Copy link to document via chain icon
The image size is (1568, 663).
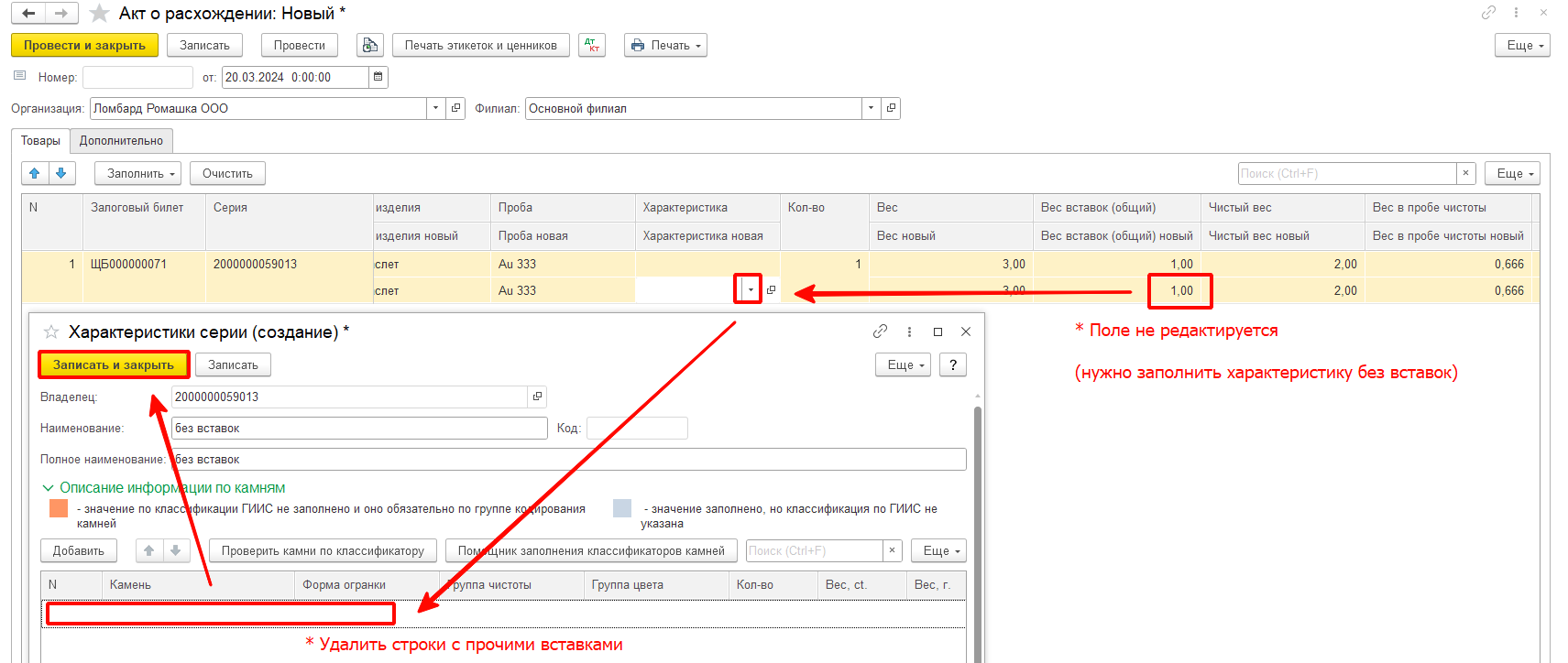[1488, 13]
